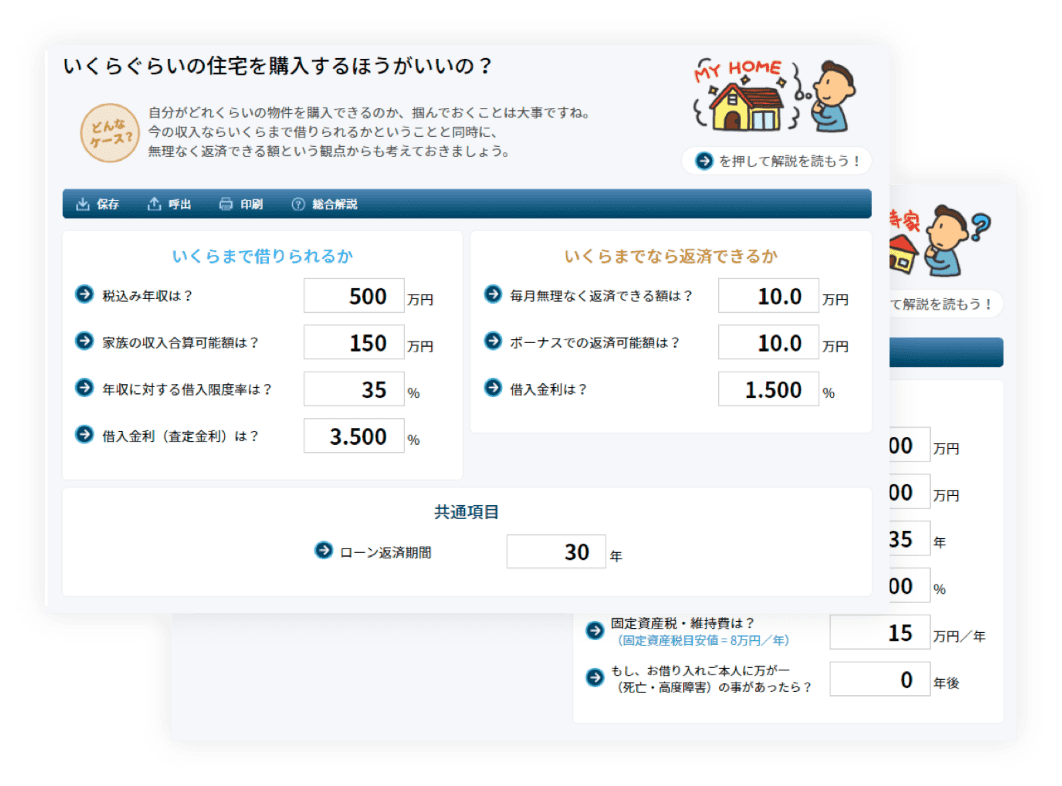Click the 保存 save toolbar item
Image resolution: width=1062 pixels, height=786 pixels.
coord(97,204)
